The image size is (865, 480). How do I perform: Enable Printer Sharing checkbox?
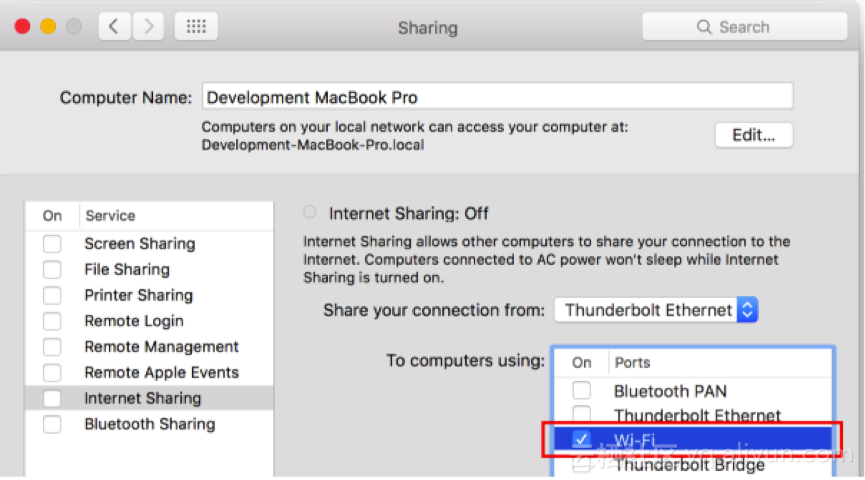52,295
